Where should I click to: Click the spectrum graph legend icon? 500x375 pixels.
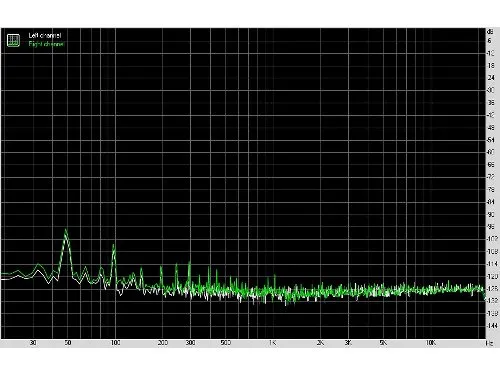click(x=13, y=40)
